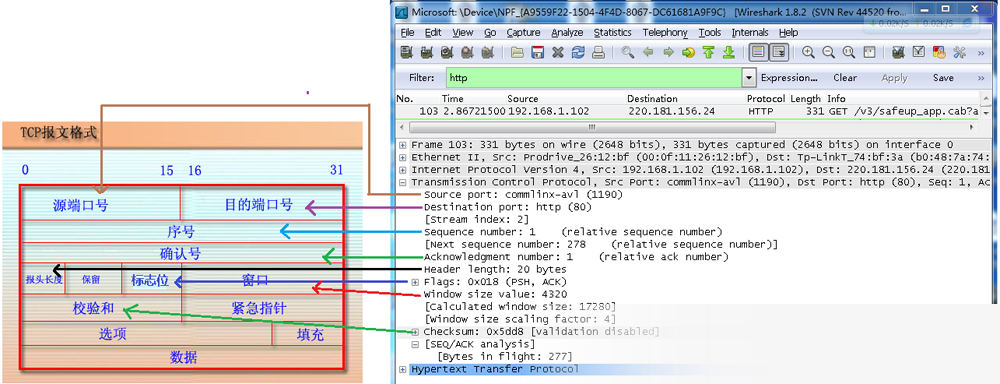
Task: Expand the Checksum 0x5dd8 node
Action: click(x=415, y=332)
